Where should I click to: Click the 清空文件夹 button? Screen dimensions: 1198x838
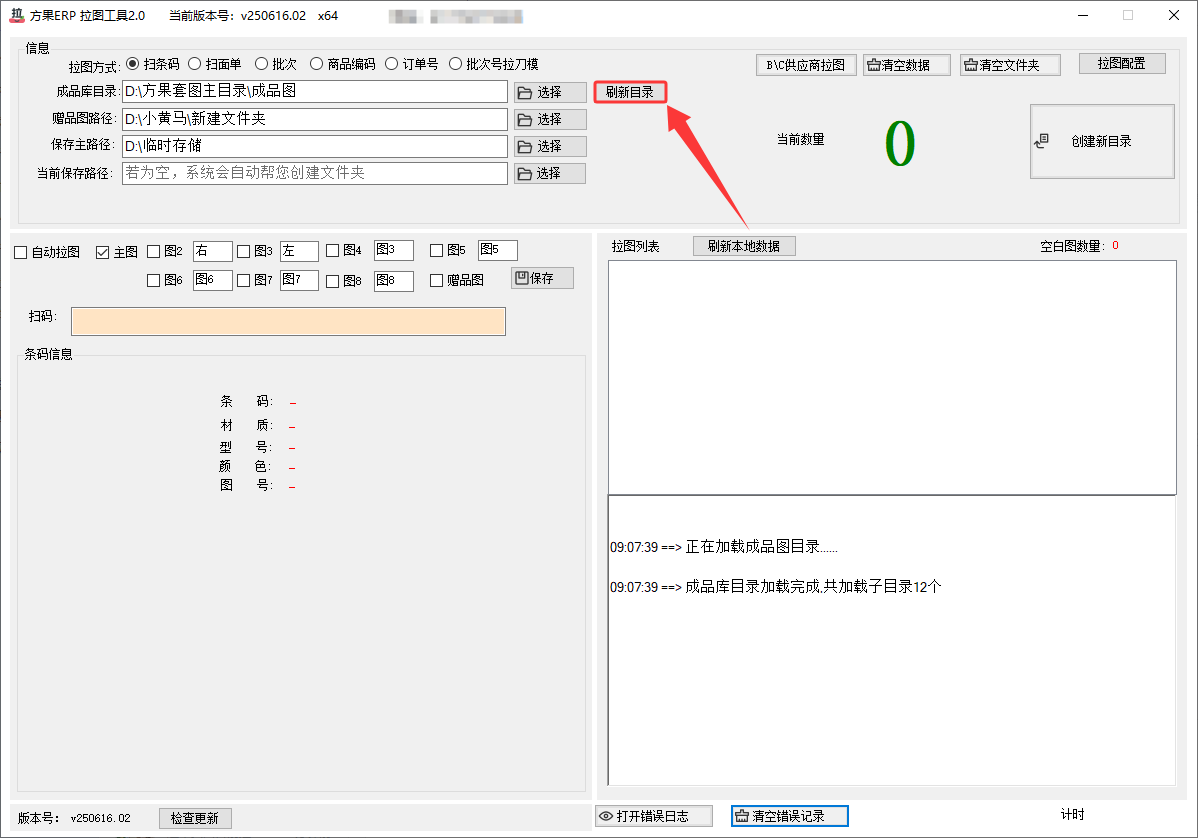[x=1010, y=65]
